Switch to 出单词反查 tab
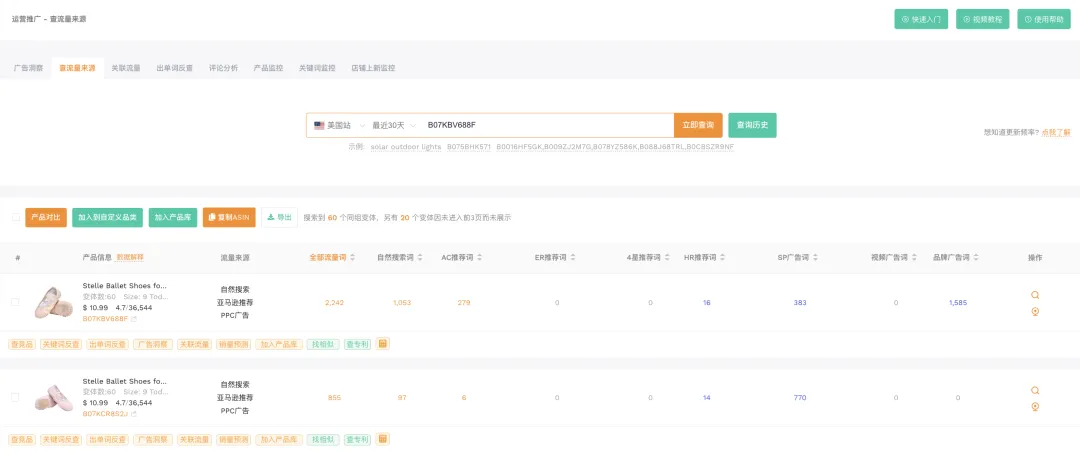 (x=174, y=68)
